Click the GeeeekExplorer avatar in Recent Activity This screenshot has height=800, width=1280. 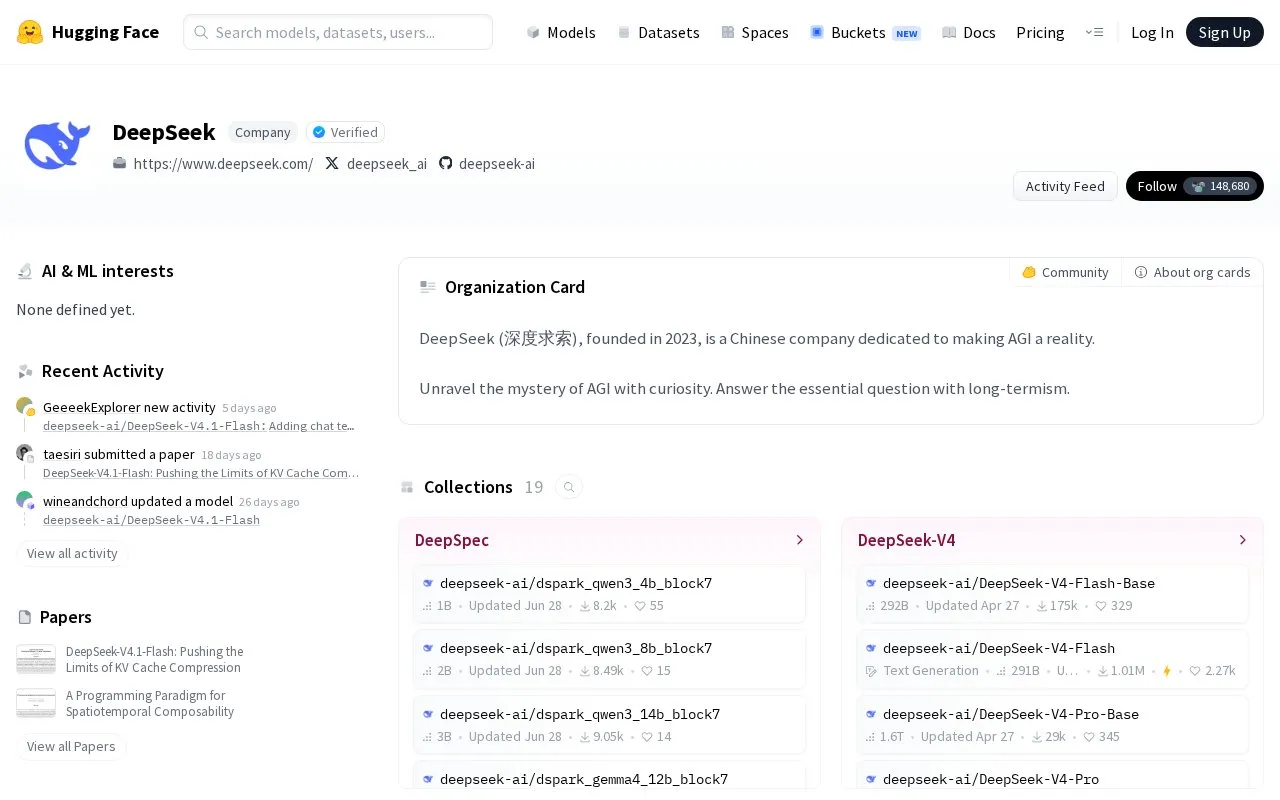[x=25, y=406]
